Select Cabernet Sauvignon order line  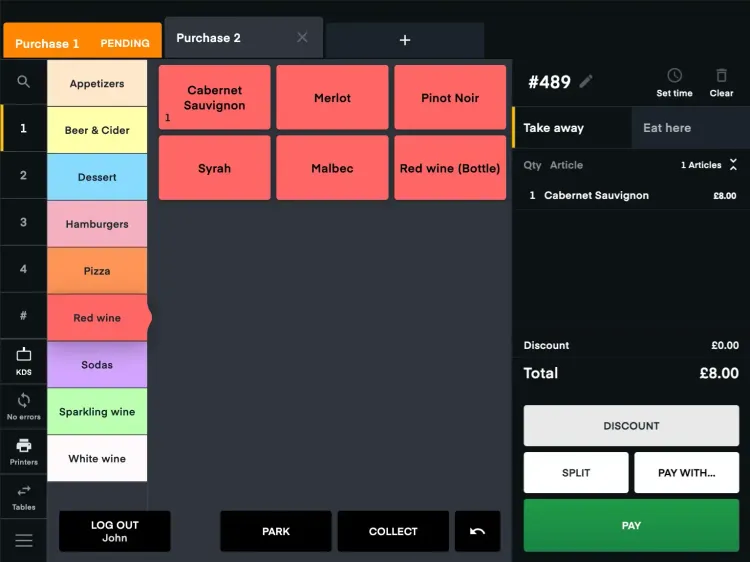tap(631, 195)
